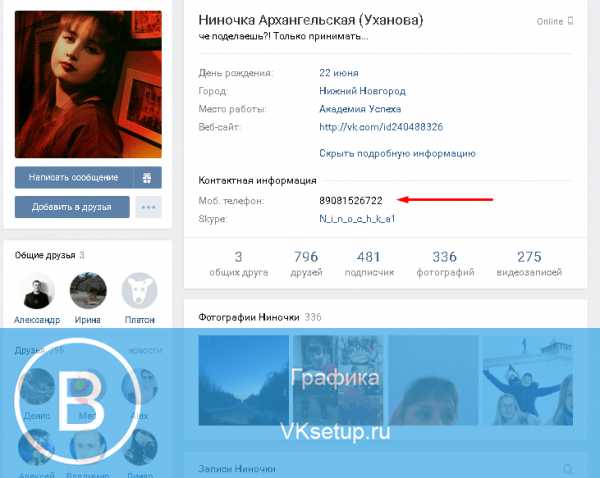Open the profile photo of Ниночка

[88, 85]
